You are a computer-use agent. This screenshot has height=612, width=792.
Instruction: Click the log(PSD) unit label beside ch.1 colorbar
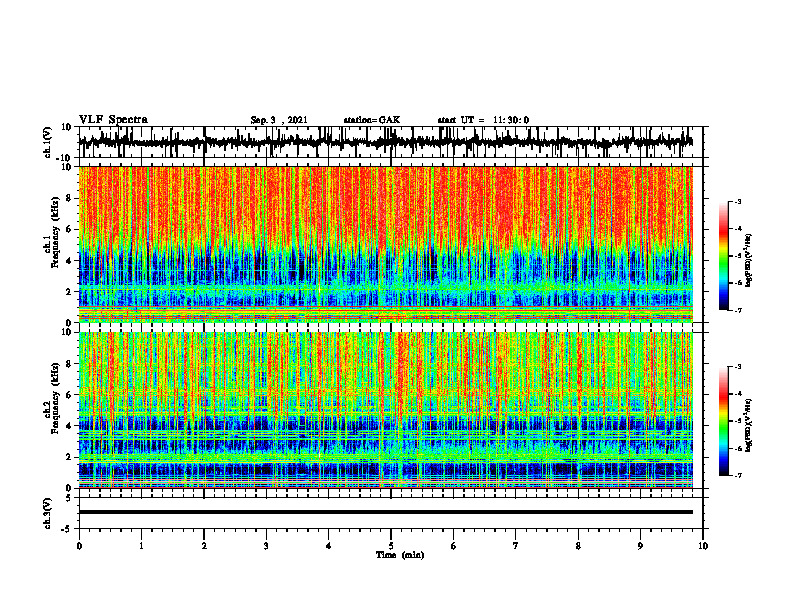749,260
